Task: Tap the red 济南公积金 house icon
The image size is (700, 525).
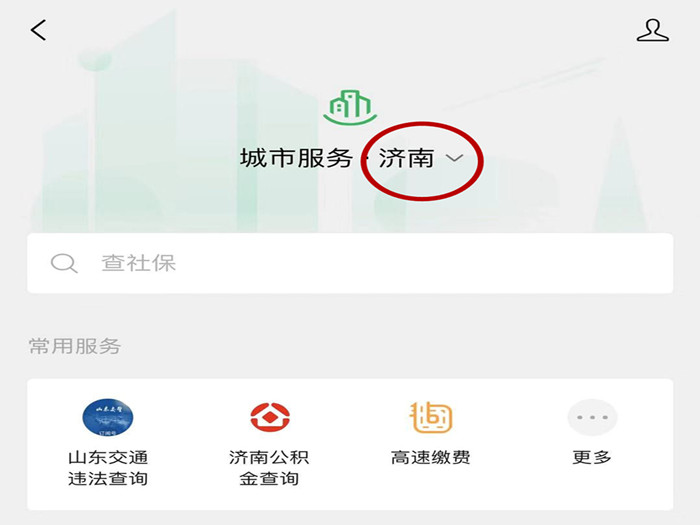Action: point(270,417)
